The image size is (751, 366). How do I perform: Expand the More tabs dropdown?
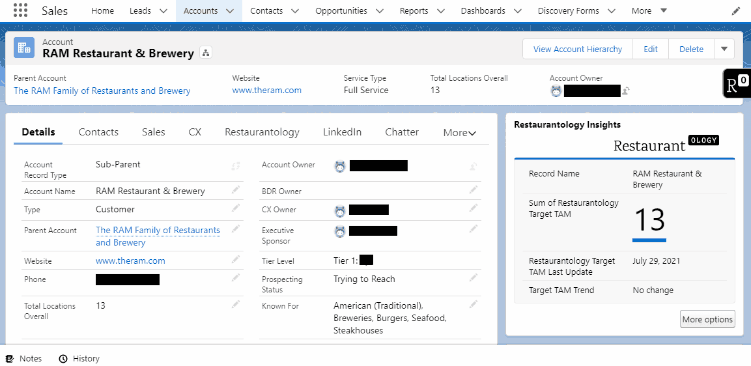click(459, 133)
